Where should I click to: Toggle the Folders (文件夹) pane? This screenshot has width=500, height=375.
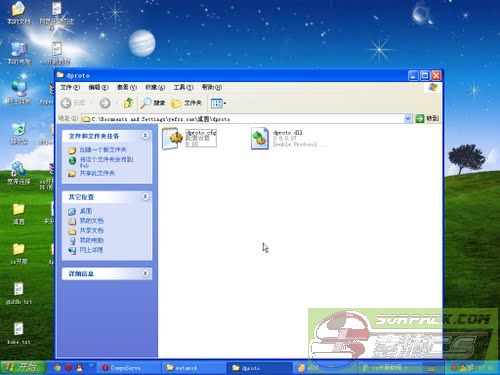tap(186, 103)
